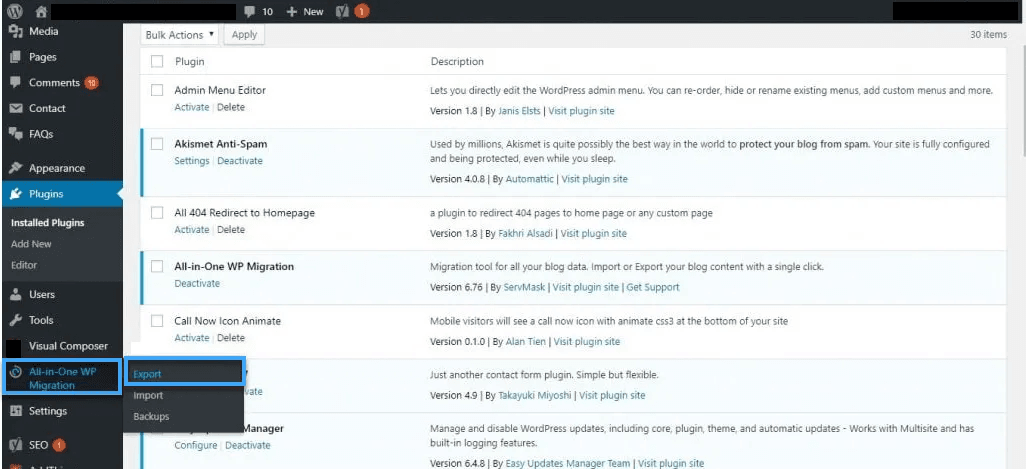The height and width of the screenshot is (469, 1026).
Task: Select Import from the migration submenu
Action: tap(148, 395)
